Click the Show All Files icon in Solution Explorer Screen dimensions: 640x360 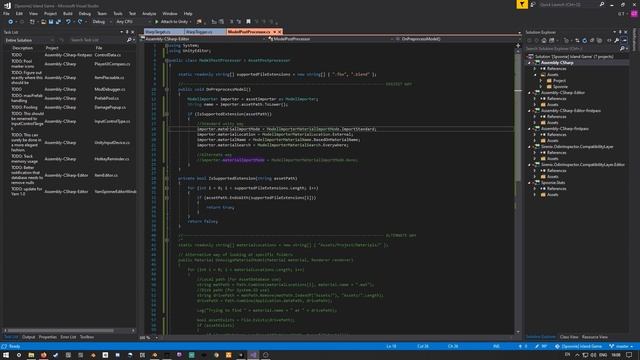coord(599,40)
